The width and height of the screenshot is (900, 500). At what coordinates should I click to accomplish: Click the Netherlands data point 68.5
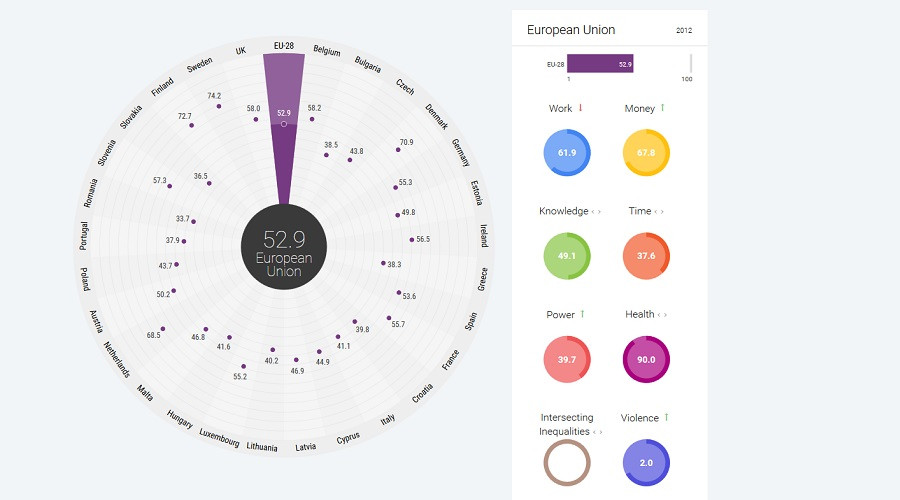(163, 329)
